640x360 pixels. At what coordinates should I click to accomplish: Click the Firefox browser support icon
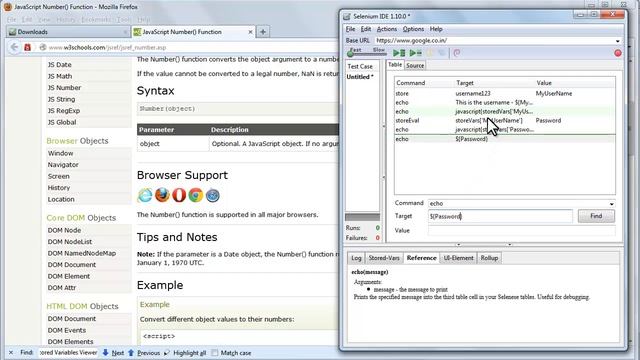click(x=162, y=196)
